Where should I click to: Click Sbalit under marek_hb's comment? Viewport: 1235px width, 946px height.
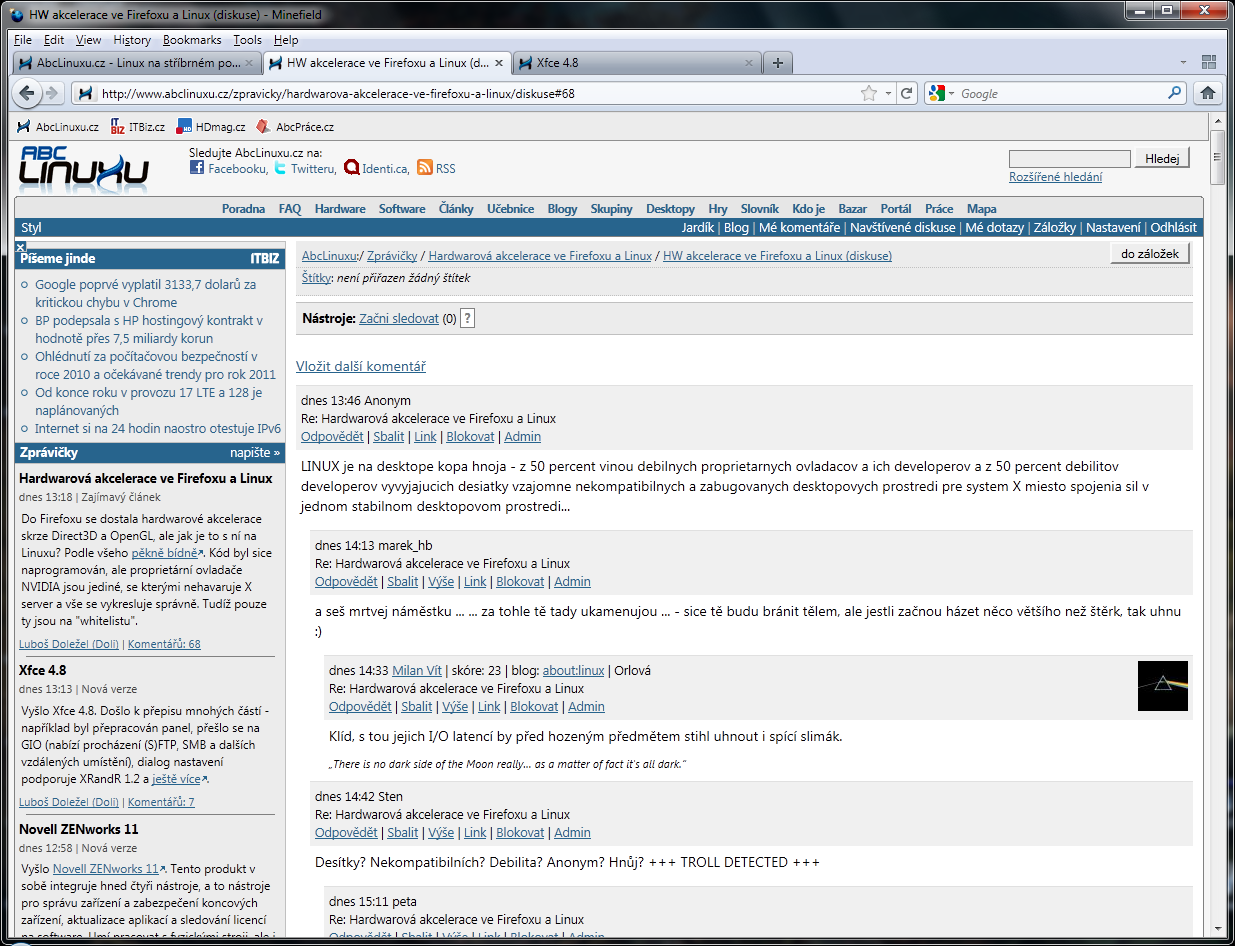[x=403, y=582]
